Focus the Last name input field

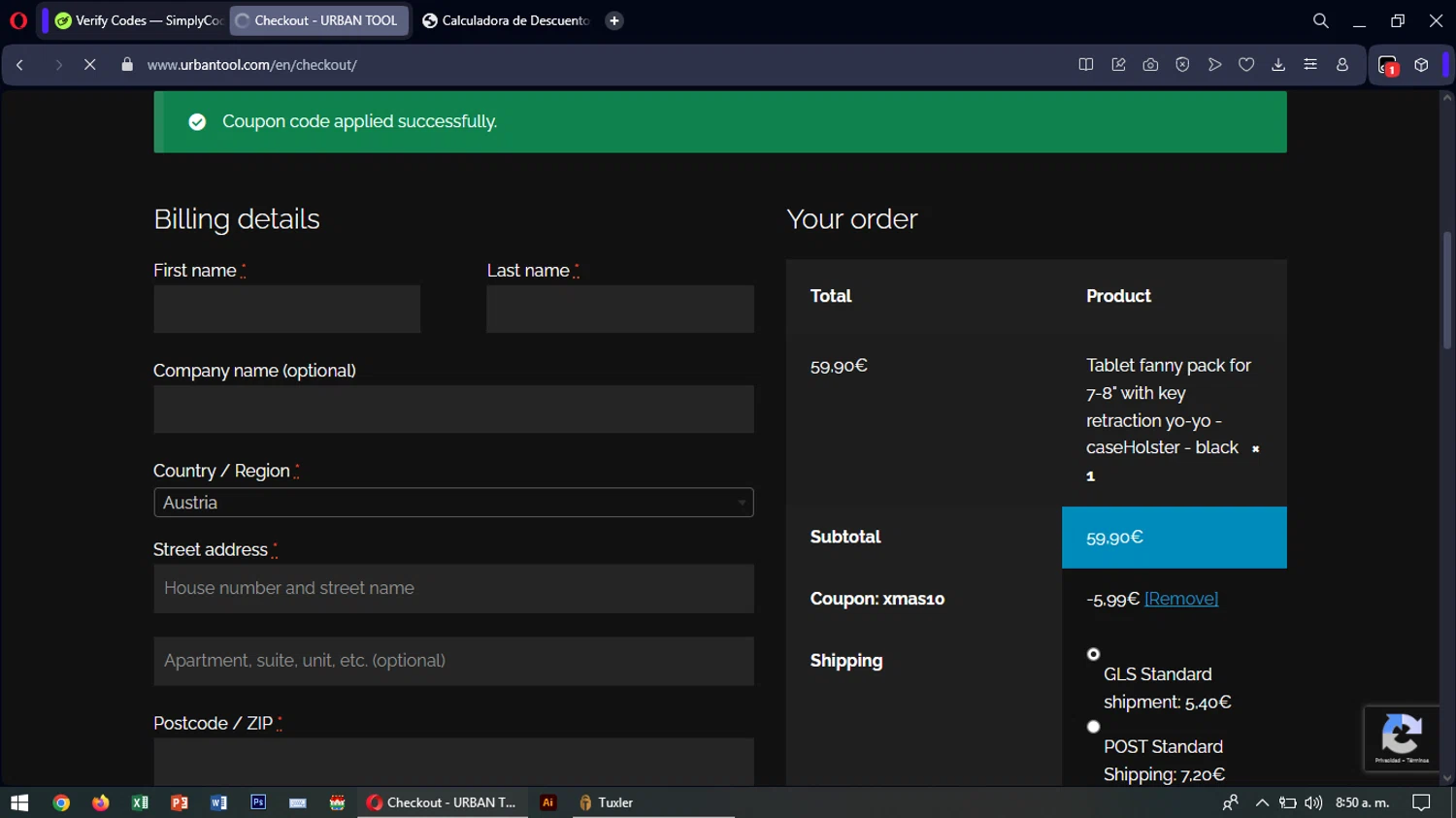point(620,309)
